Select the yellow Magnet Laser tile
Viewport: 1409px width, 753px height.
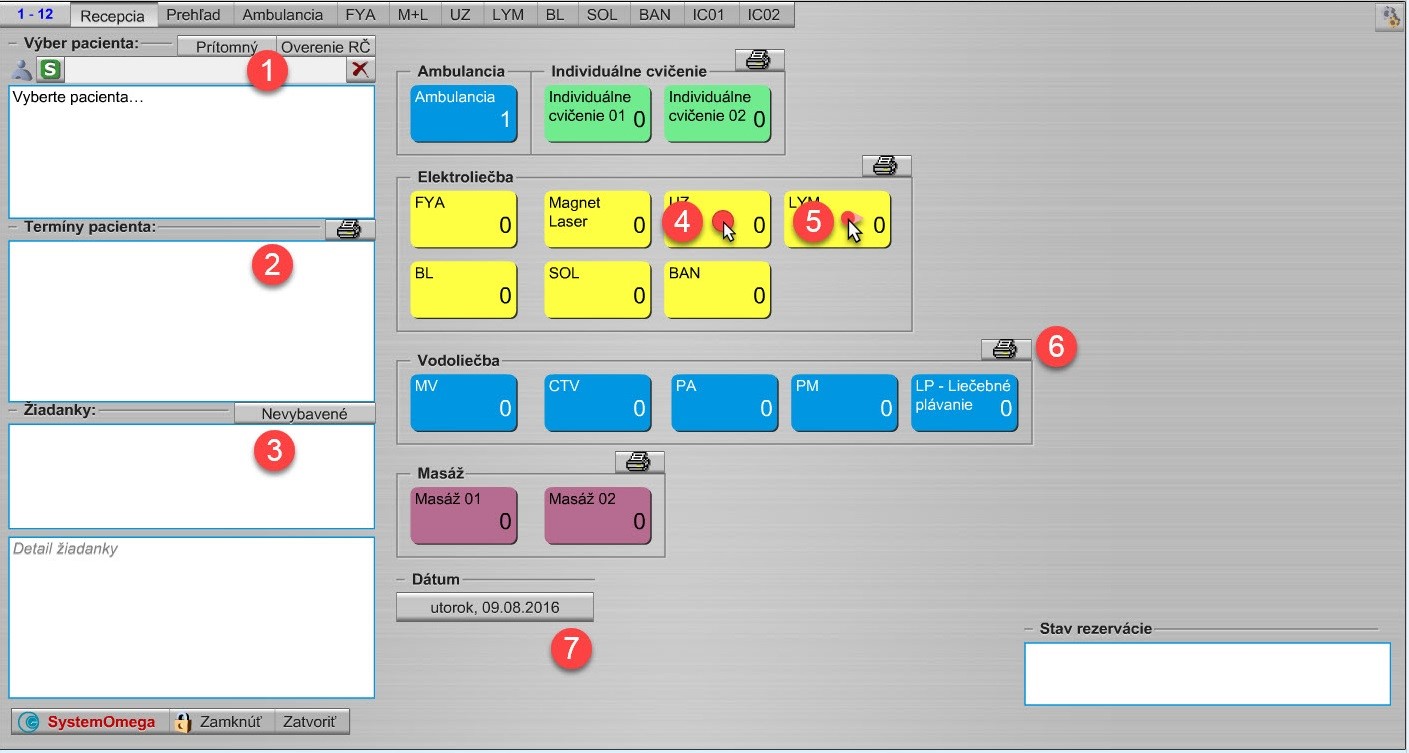pyautogui.click(x=597, y=219)
